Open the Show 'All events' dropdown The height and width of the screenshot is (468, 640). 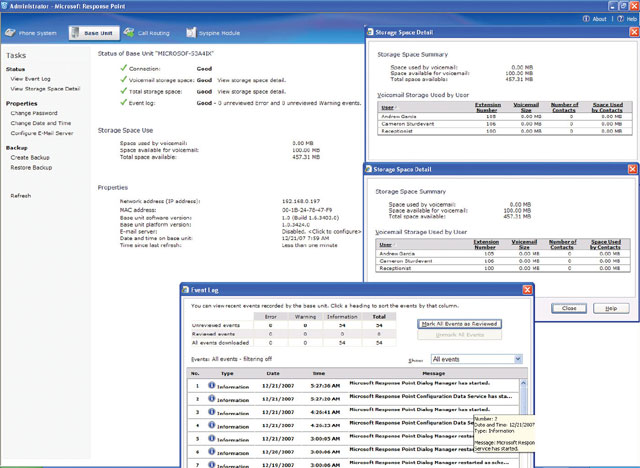tap(477, 359)
